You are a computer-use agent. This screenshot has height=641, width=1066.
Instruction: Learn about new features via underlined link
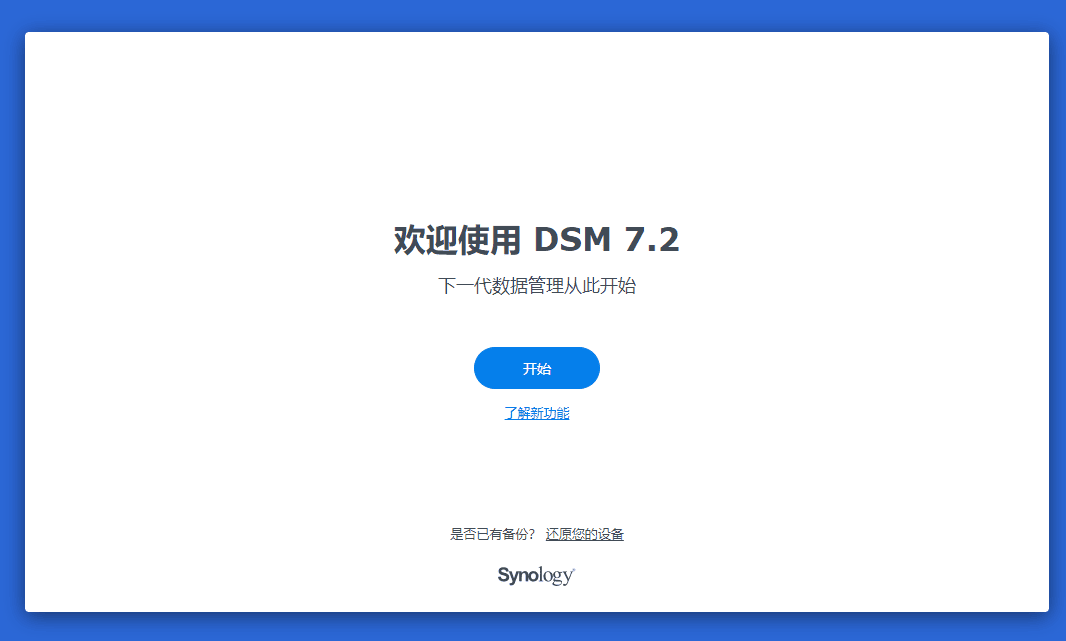[536, 413]
